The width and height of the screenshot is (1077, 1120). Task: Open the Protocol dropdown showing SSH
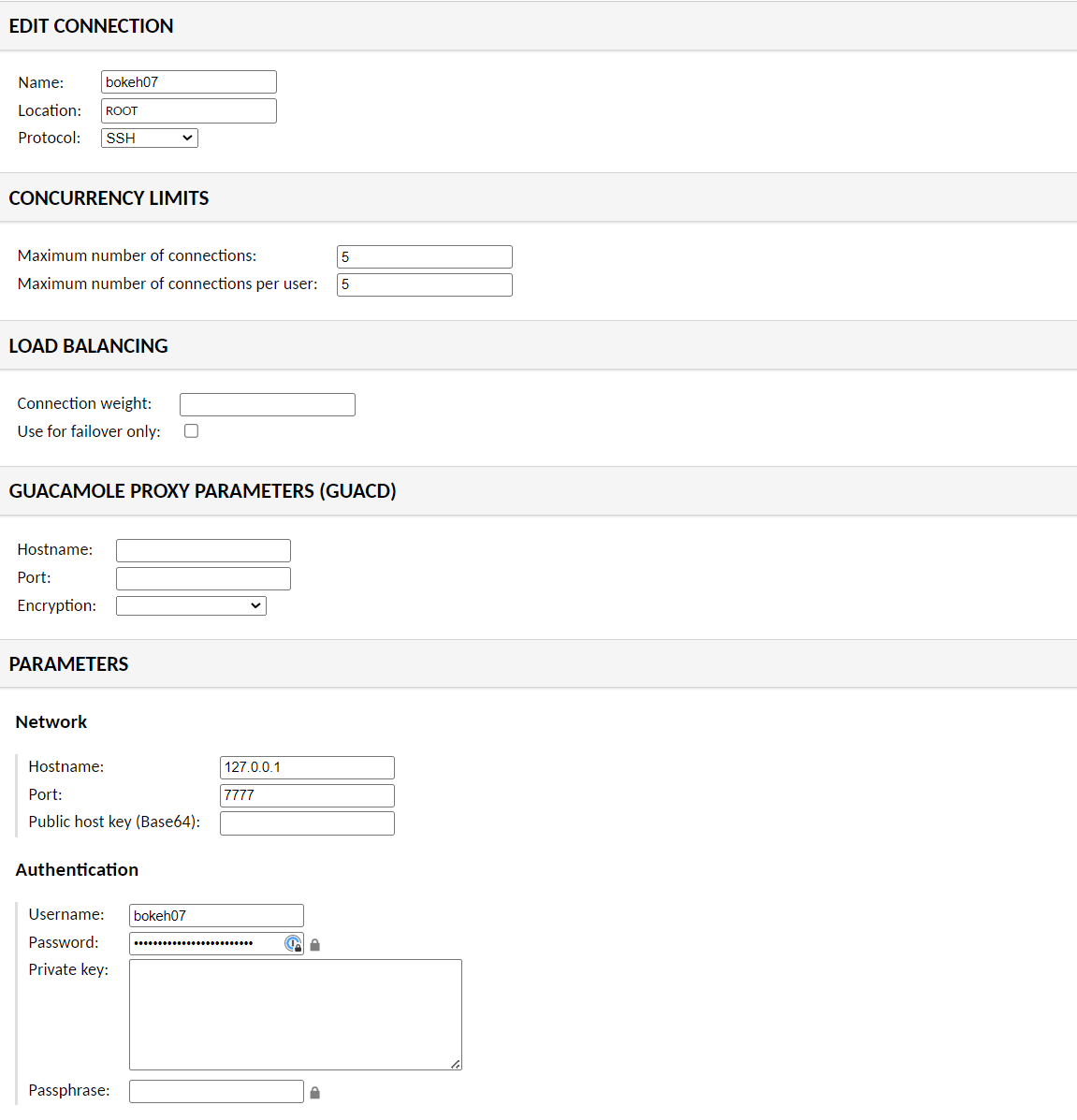coord(149,138)
